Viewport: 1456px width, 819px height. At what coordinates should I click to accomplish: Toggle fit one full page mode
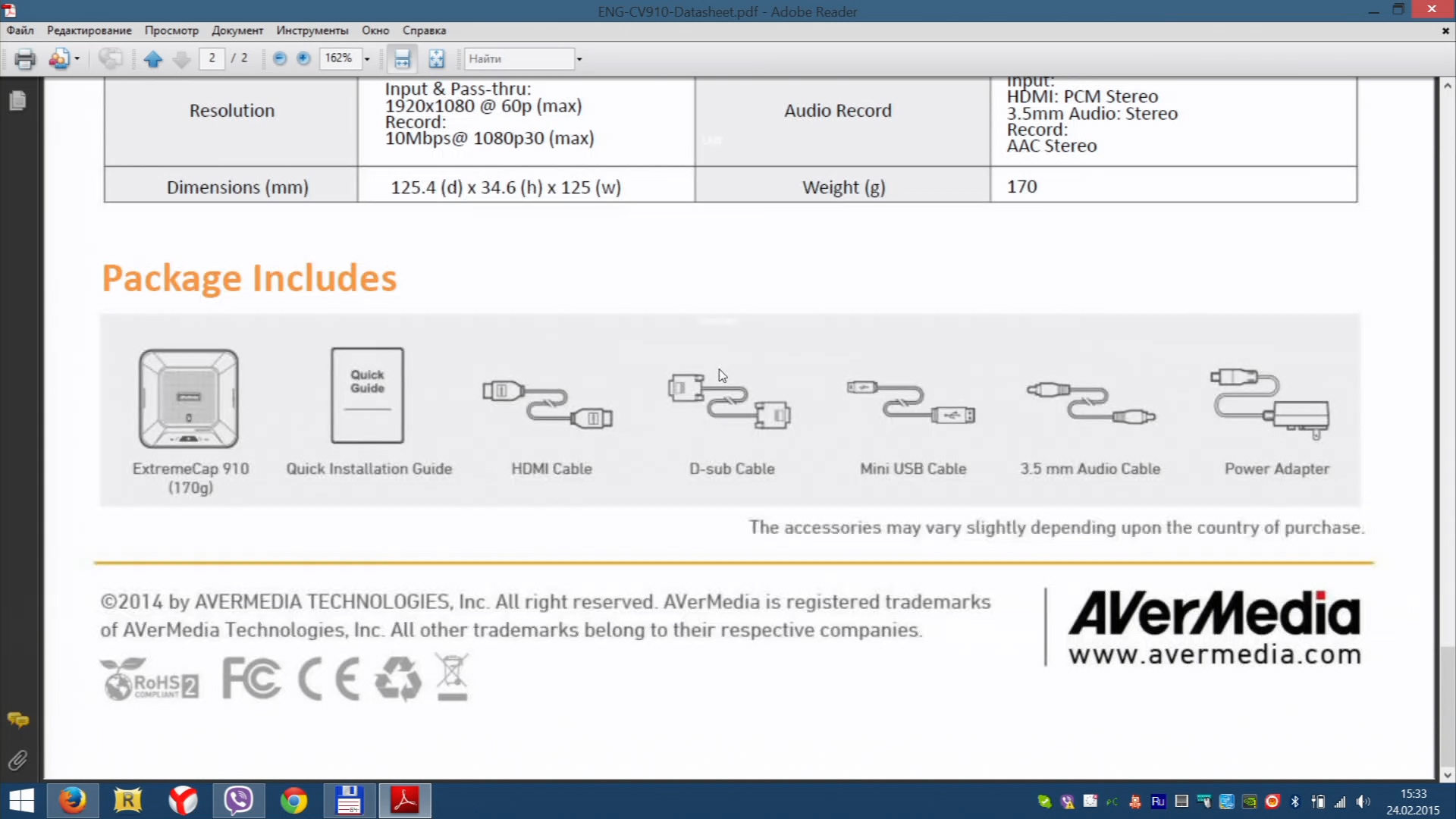(437, 58)
